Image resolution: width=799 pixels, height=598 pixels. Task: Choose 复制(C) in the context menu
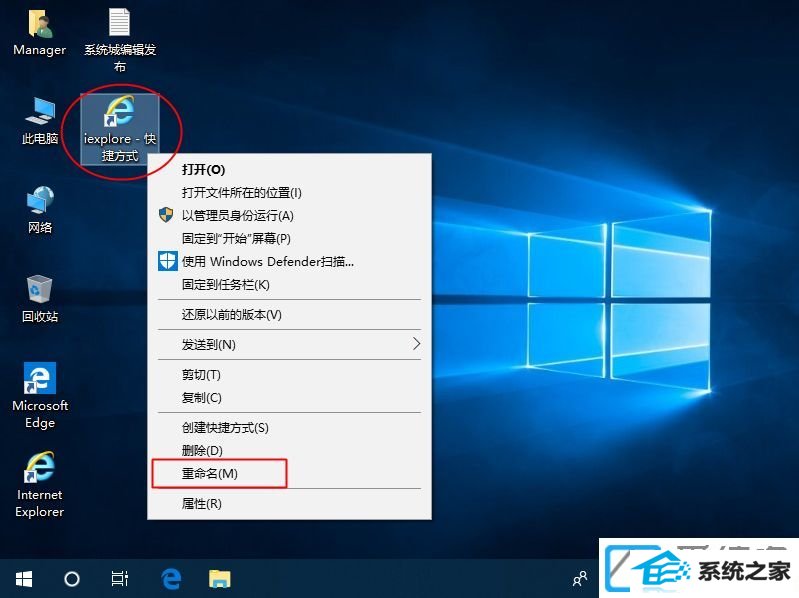click(289, 398)
